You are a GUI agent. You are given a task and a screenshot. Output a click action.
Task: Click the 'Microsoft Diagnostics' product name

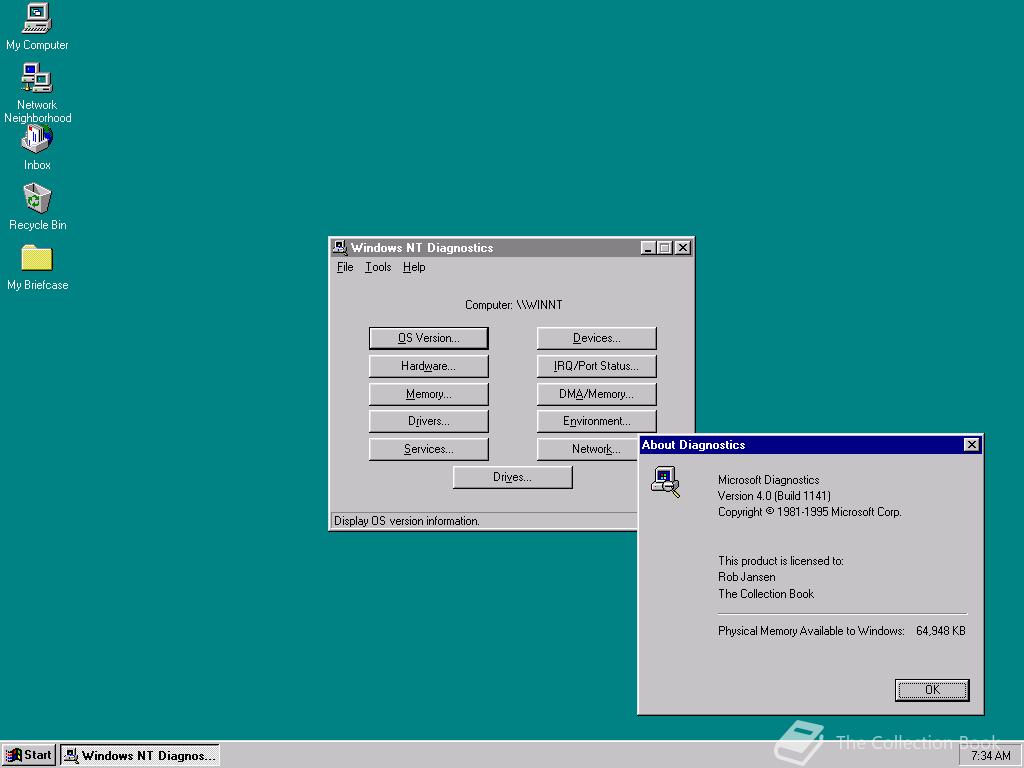click(769, 480)
